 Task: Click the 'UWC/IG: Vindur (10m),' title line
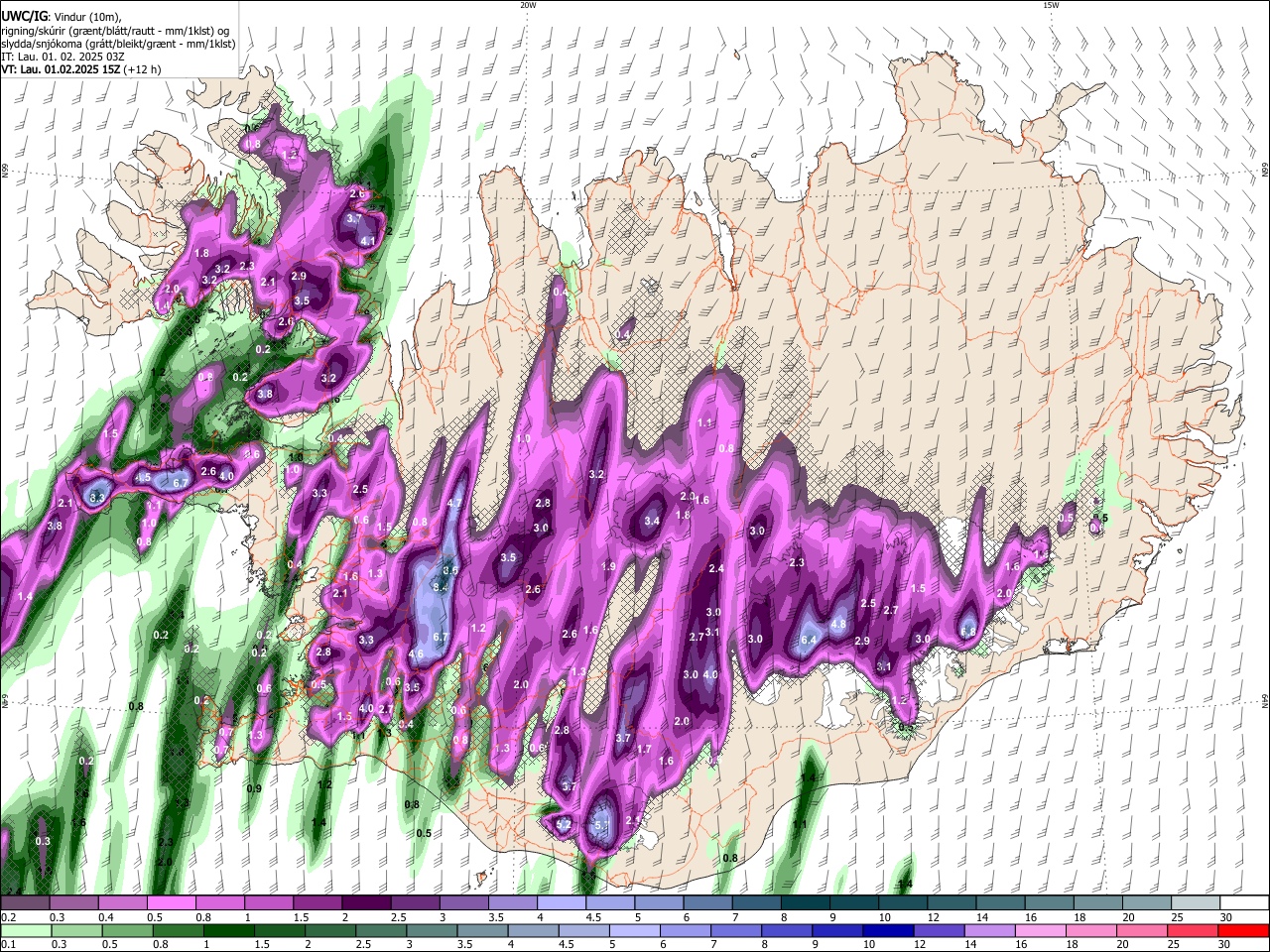(62, 17)
